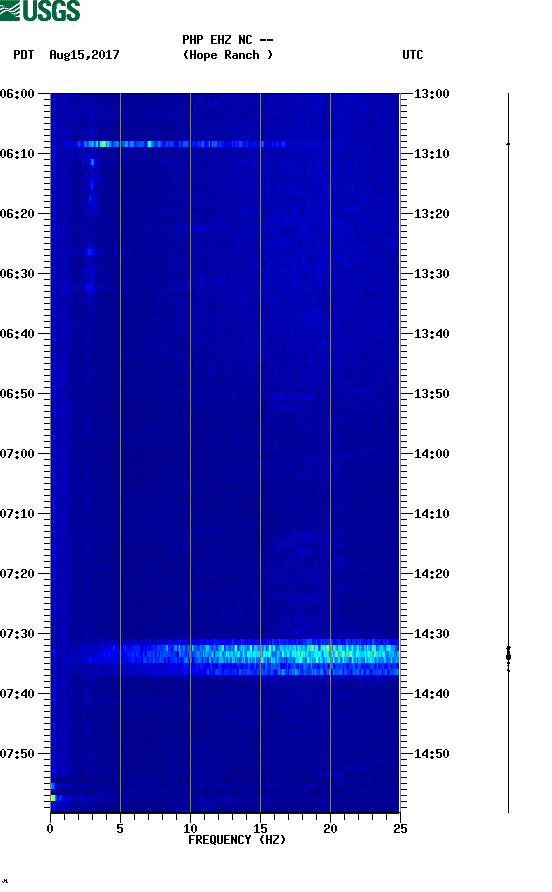Click the 'FREQUENCY (HZ)' axis title
The image size is (552, 892).
(237, 840)
